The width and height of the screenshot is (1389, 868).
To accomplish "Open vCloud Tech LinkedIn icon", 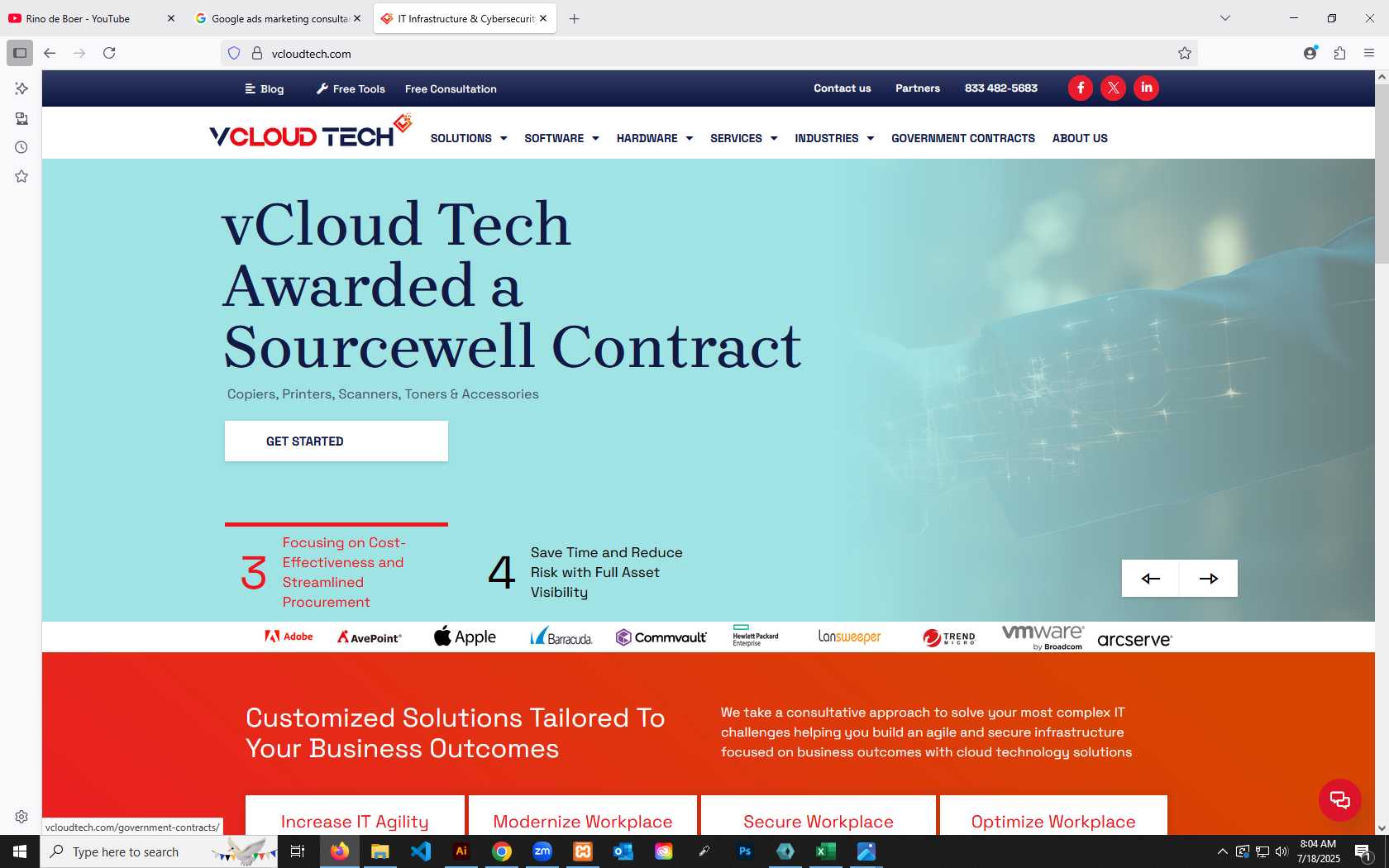I will [1146, 88].
